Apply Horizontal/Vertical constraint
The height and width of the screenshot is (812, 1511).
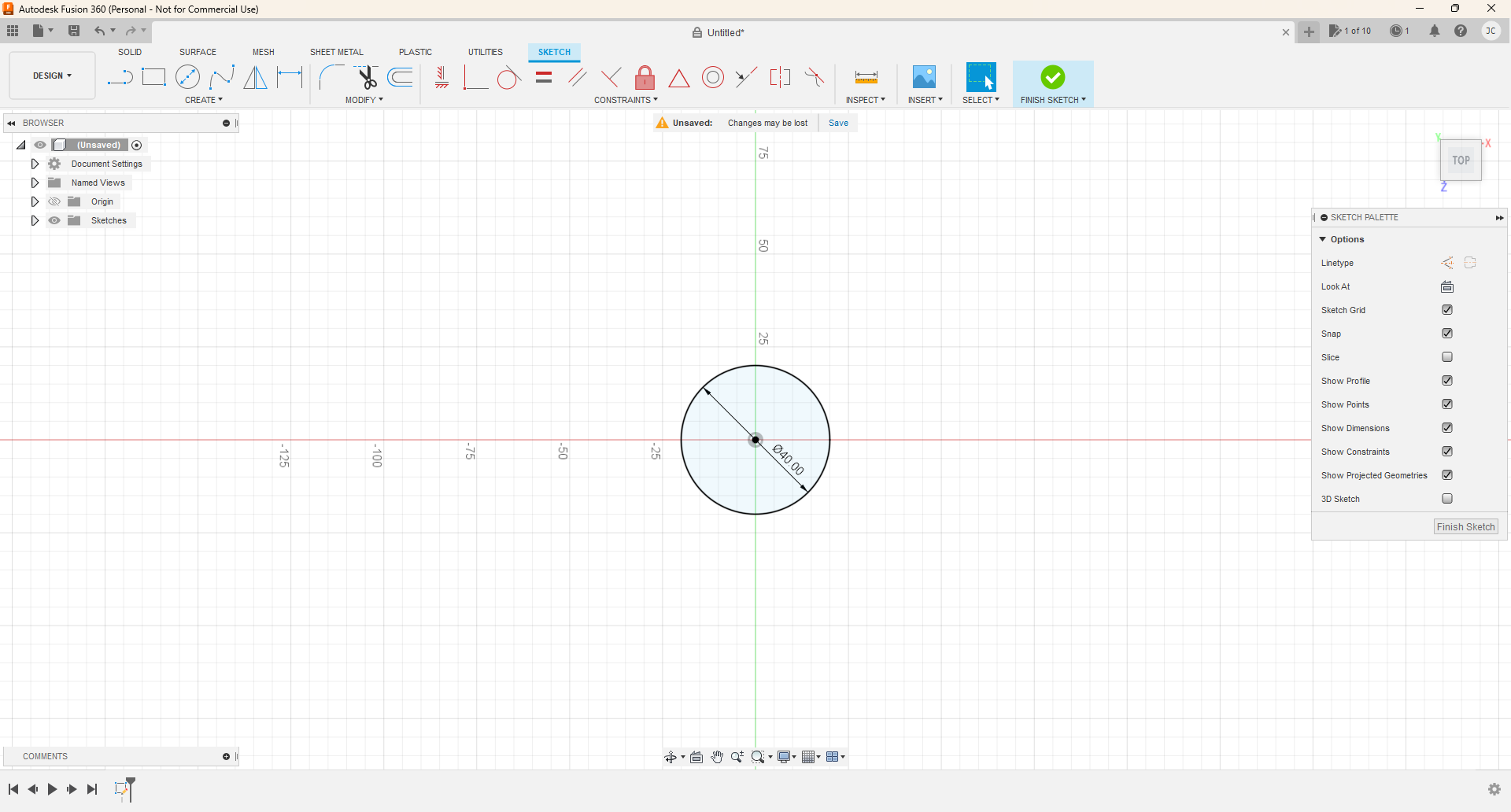pyautogui.click(x=441, y=77)
